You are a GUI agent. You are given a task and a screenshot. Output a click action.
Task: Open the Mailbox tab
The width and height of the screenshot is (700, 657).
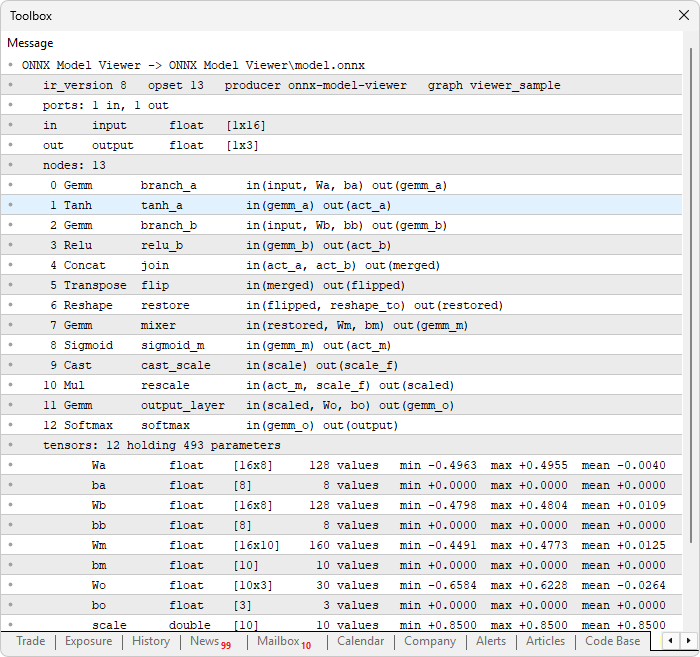tap(284, 641)
